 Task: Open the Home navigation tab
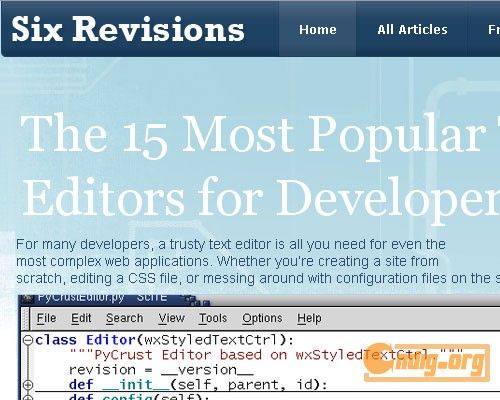point(318,29)
